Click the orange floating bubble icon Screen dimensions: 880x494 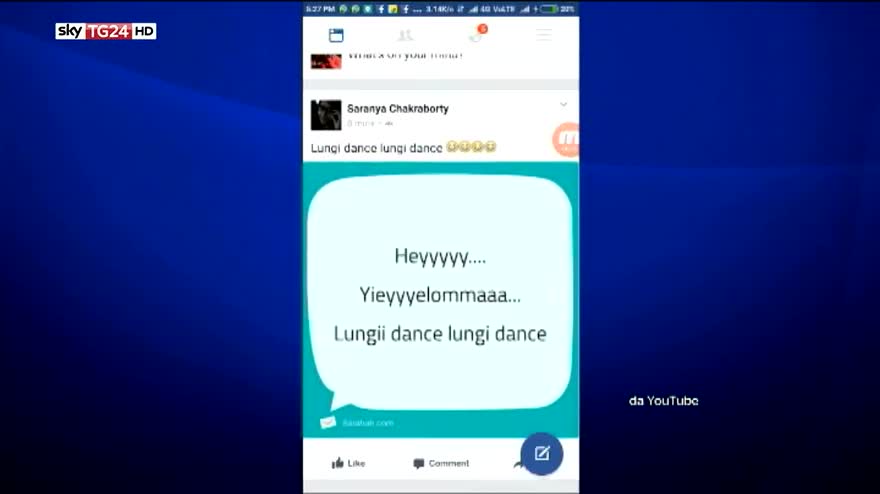(567, 140)
